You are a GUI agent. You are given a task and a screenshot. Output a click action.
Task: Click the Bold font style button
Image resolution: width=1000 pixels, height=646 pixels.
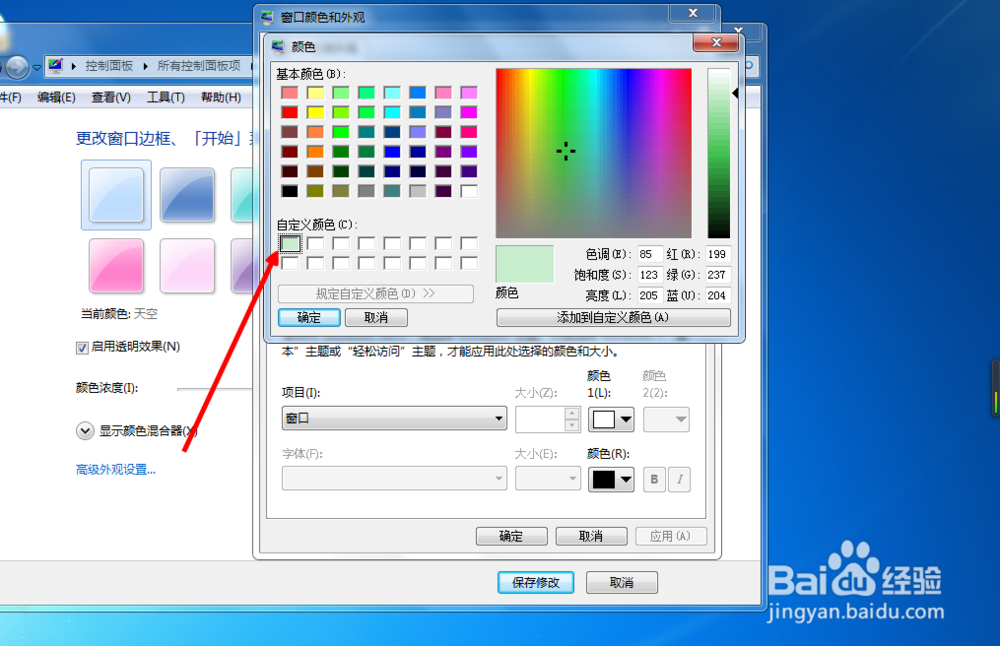point(654,480)
